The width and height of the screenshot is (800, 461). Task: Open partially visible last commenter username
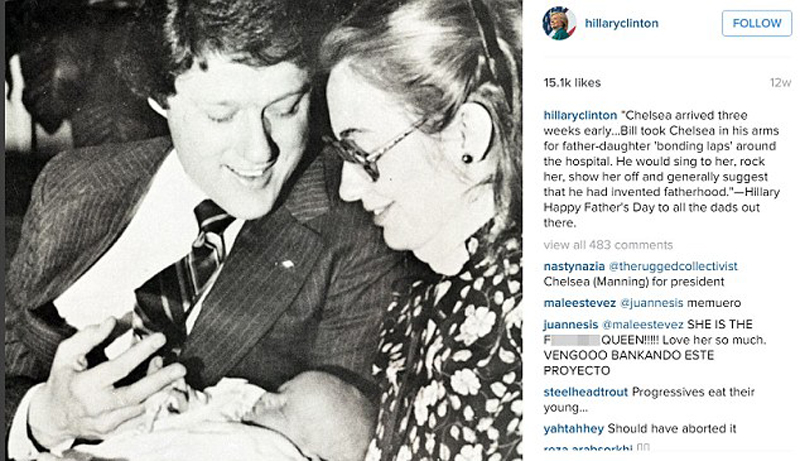click(588, 448)
